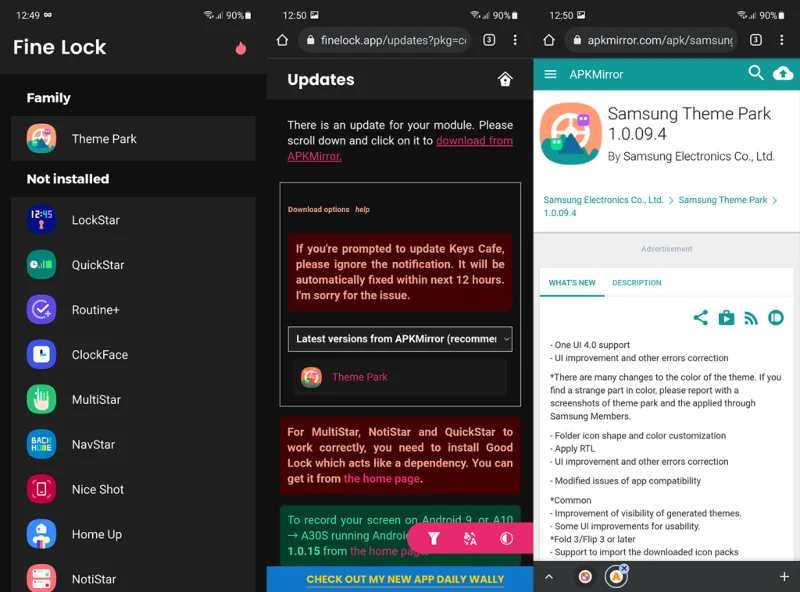Tap the flame icon in Fine Lock header
Viewport: 800px width, 592px height.
pos(241,48)
